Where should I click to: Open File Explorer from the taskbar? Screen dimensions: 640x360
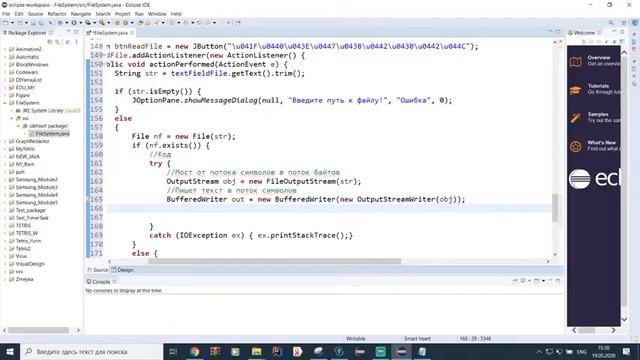[x=256, y=351]
